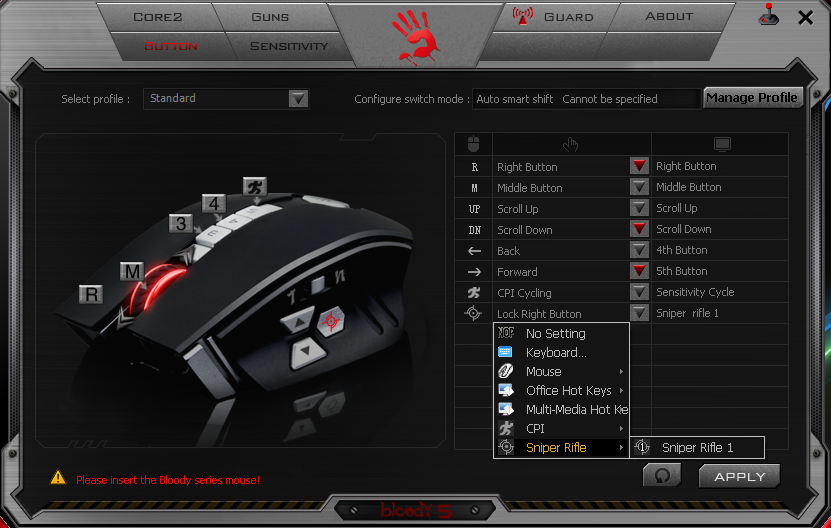The width and height of the screenshot is (831, 528).
Task: Open the Core2 tab
Action: 157,17
